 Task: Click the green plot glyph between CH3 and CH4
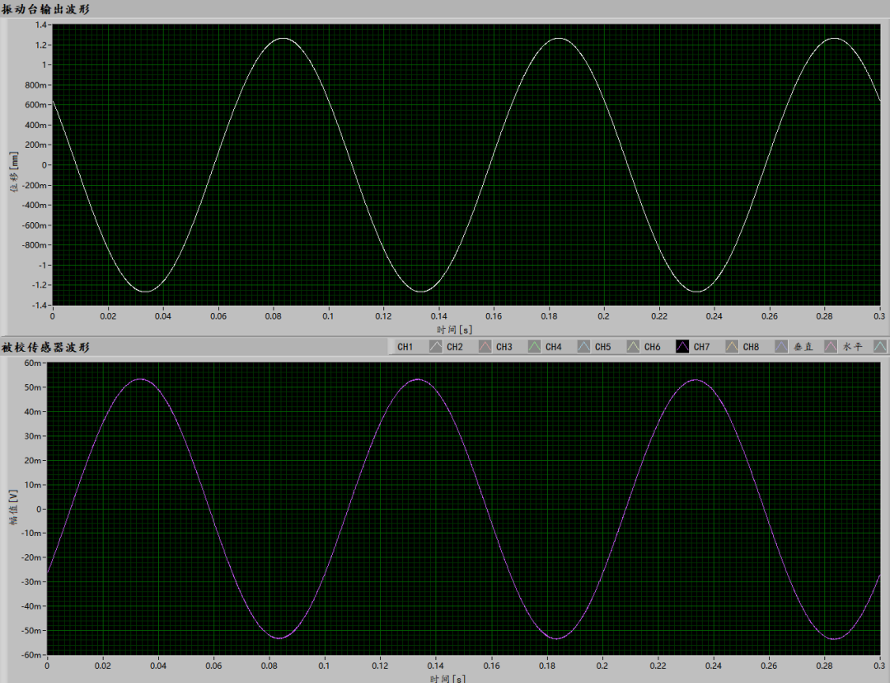534,346
